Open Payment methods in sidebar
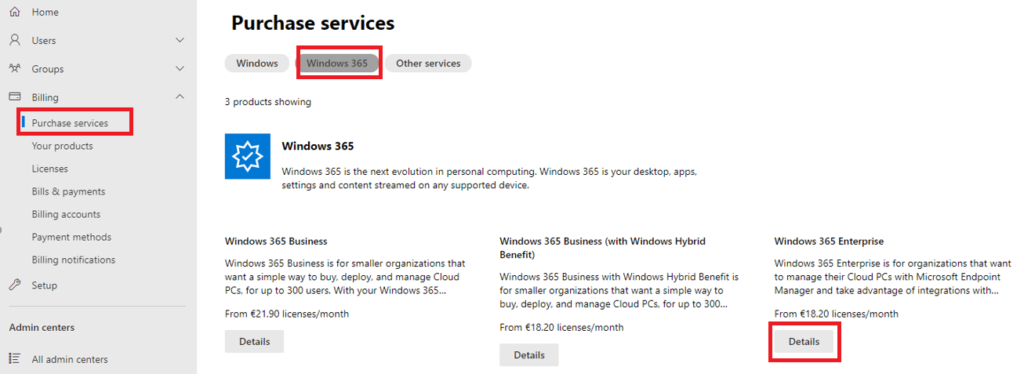Viewport: 1024px width, 374px height. [71, 237]
